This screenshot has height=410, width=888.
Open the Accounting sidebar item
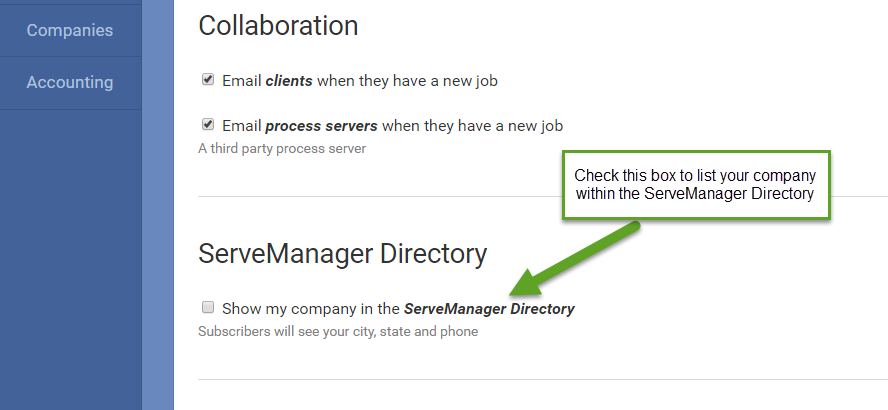click(x=70, y=82)
